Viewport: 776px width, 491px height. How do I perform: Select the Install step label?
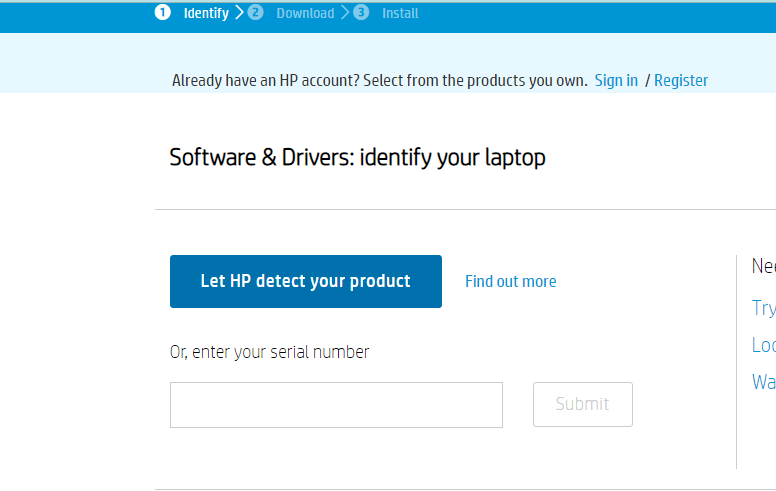400,13
